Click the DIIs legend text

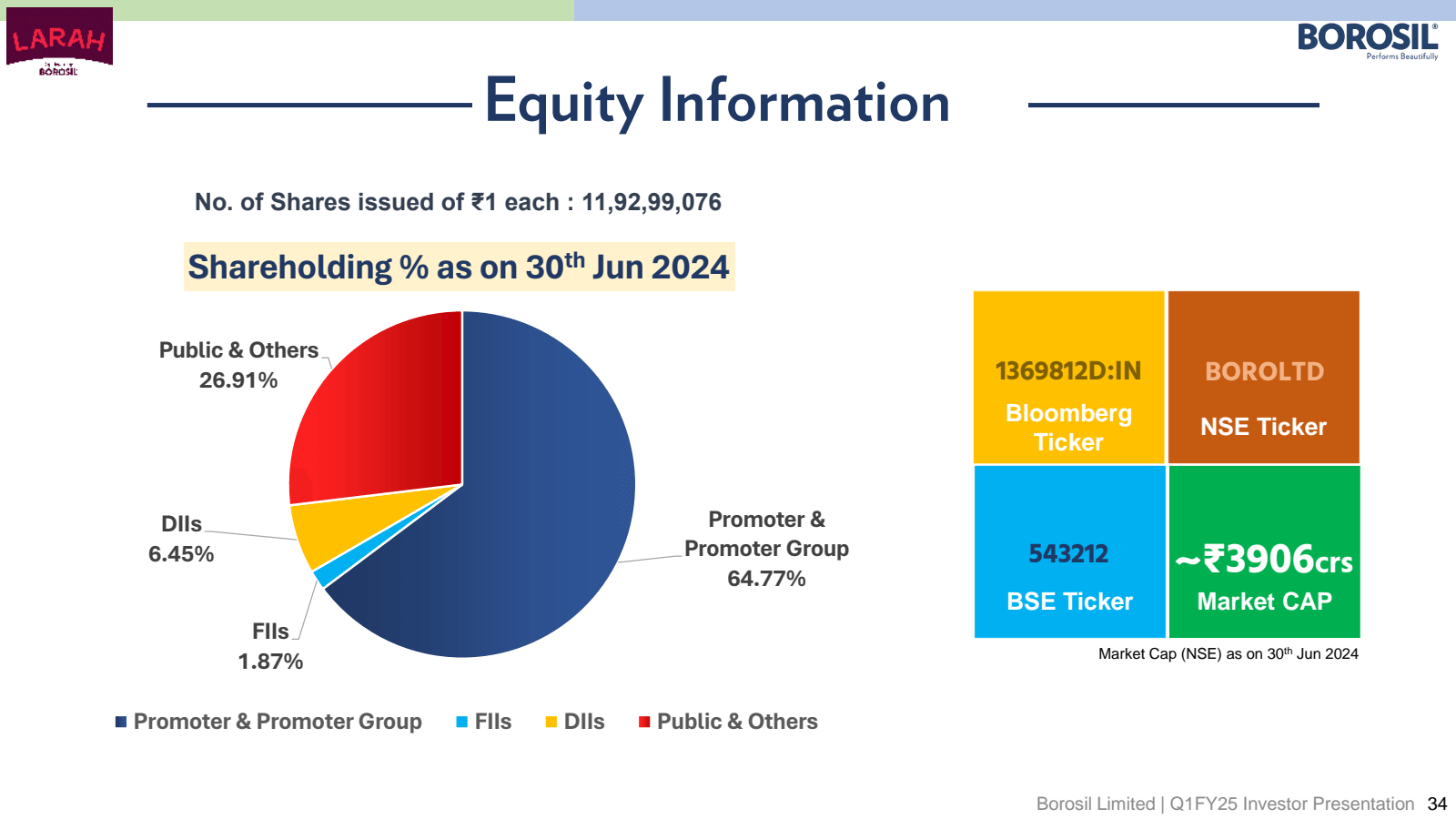(x=584, y=722)
